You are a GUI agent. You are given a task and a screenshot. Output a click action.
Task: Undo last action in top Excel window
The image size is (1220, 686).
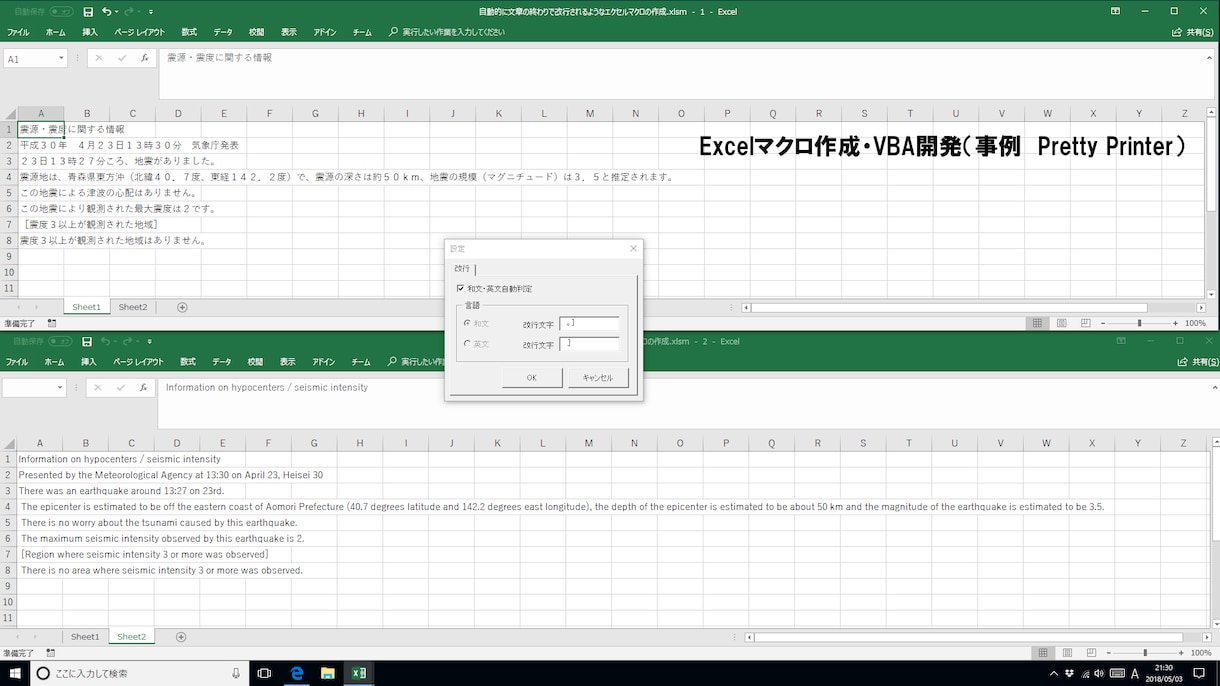(x=106, y=12)
